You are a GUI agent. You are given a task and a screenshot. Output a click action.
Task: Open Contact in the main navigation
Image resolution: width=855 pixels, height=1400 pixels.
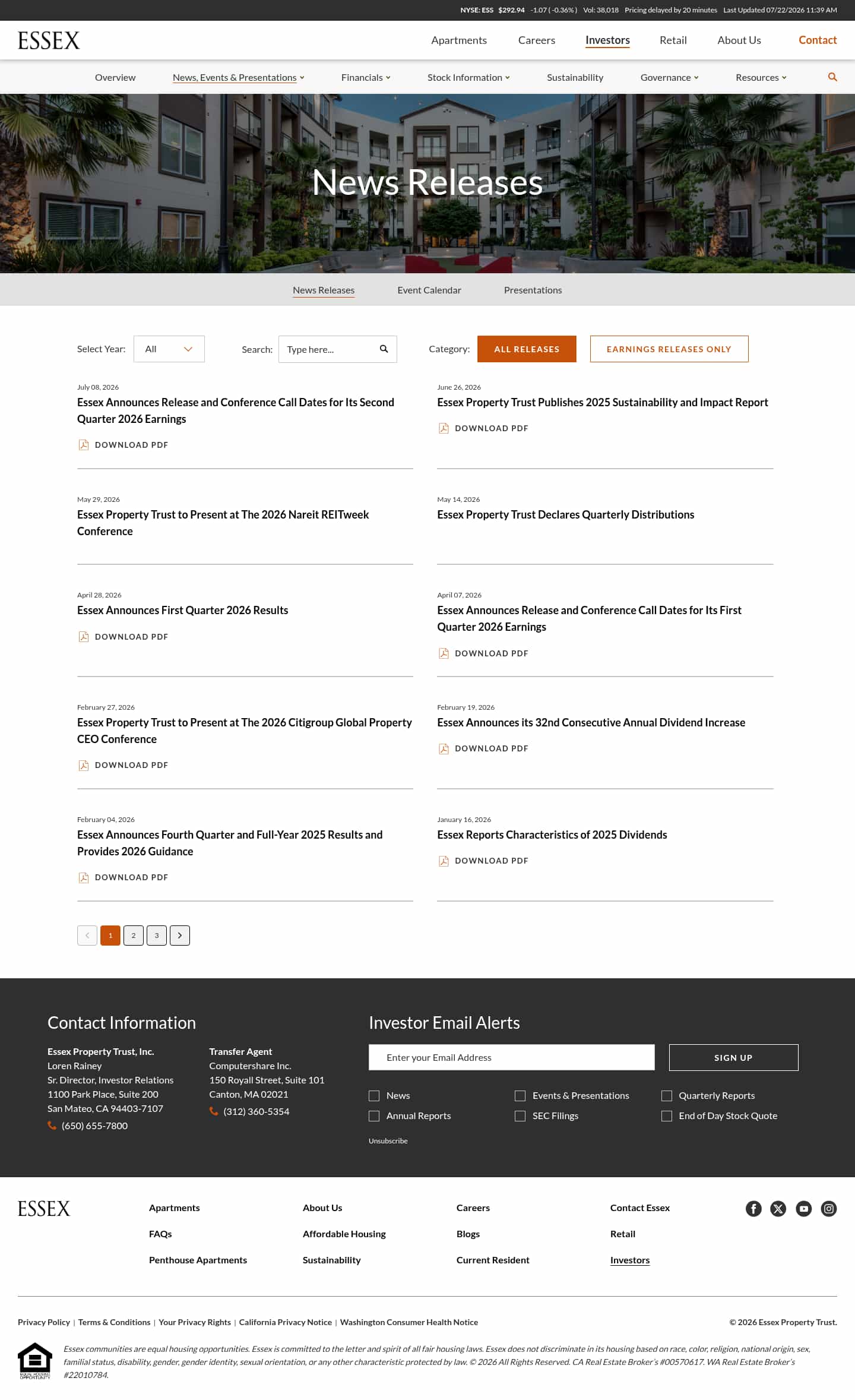click(x=818, y=40)
